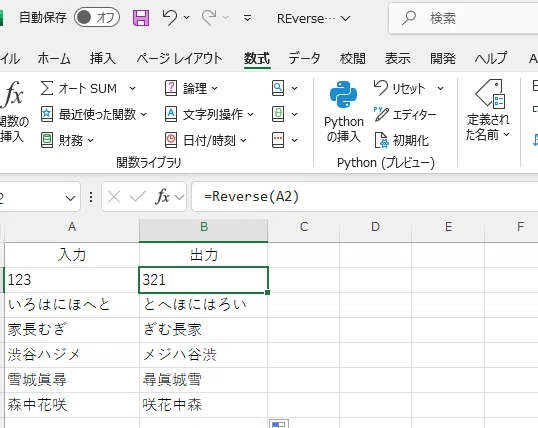The width and height of the screenshot is (538, 428).
Task: Open the ヘルプ tab
Action: (x=491, y=58)
